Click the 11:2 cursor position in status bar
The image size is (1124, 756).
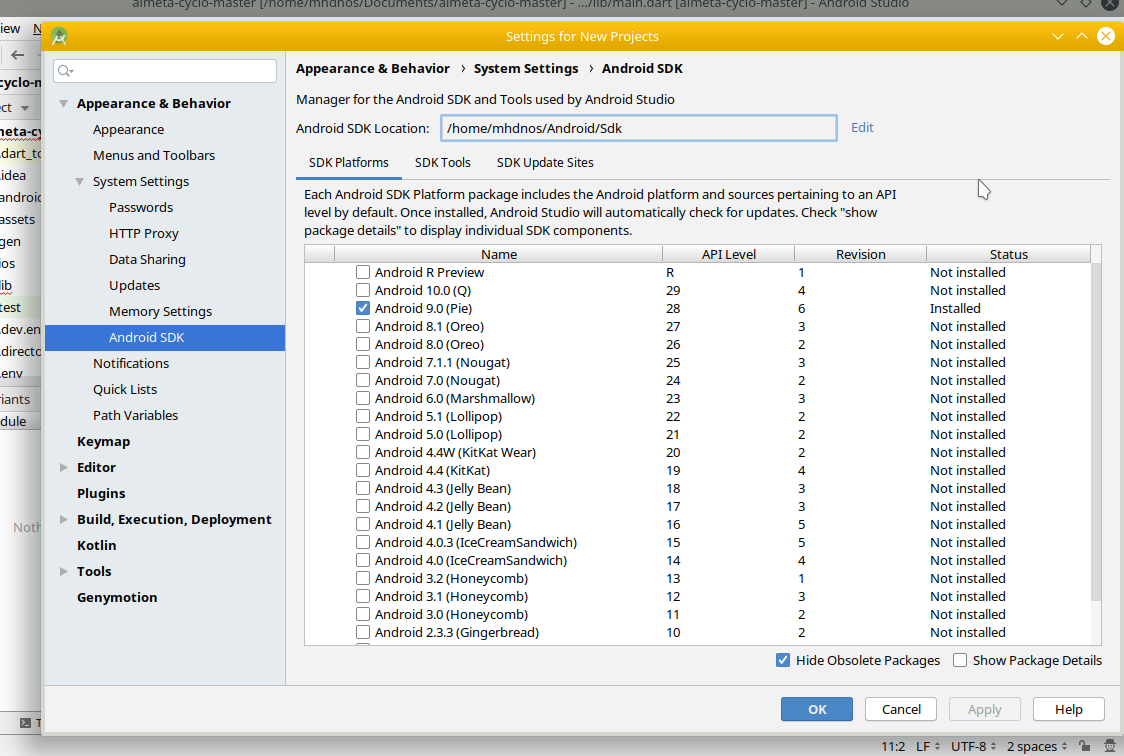[892, 746]
